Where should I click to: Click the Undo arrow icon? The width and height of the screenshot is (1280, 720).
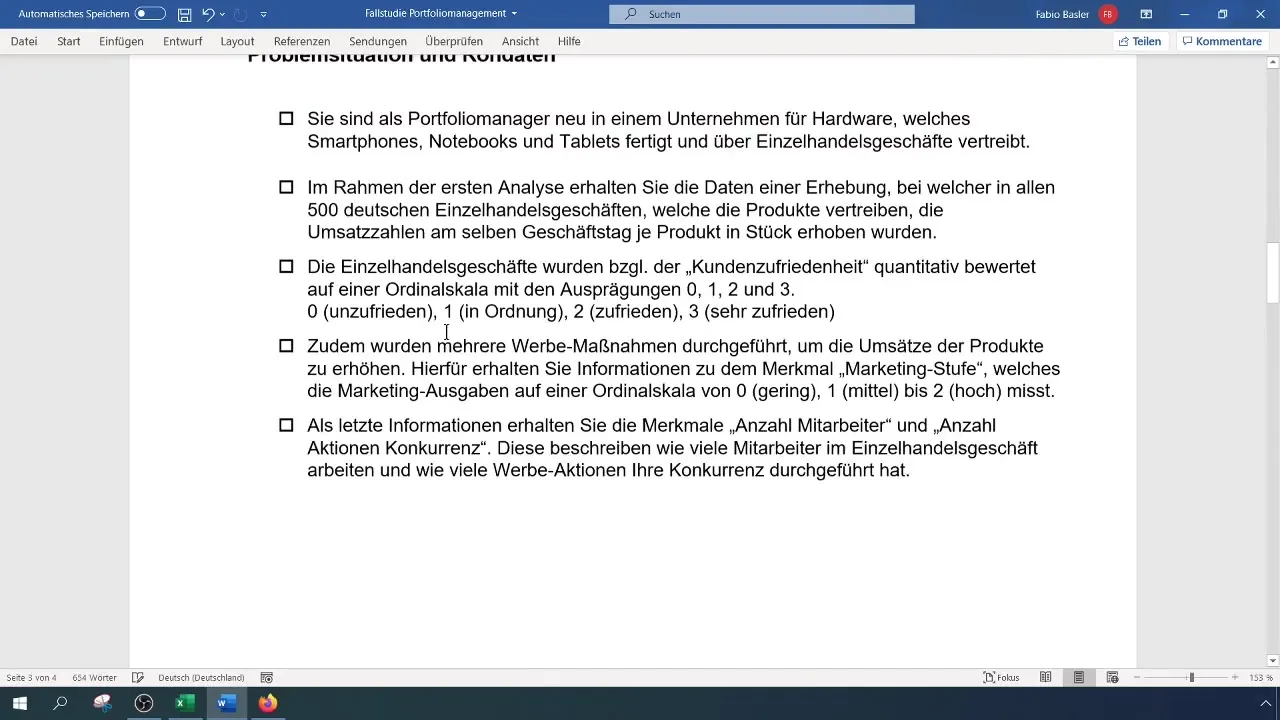(207, 14)
